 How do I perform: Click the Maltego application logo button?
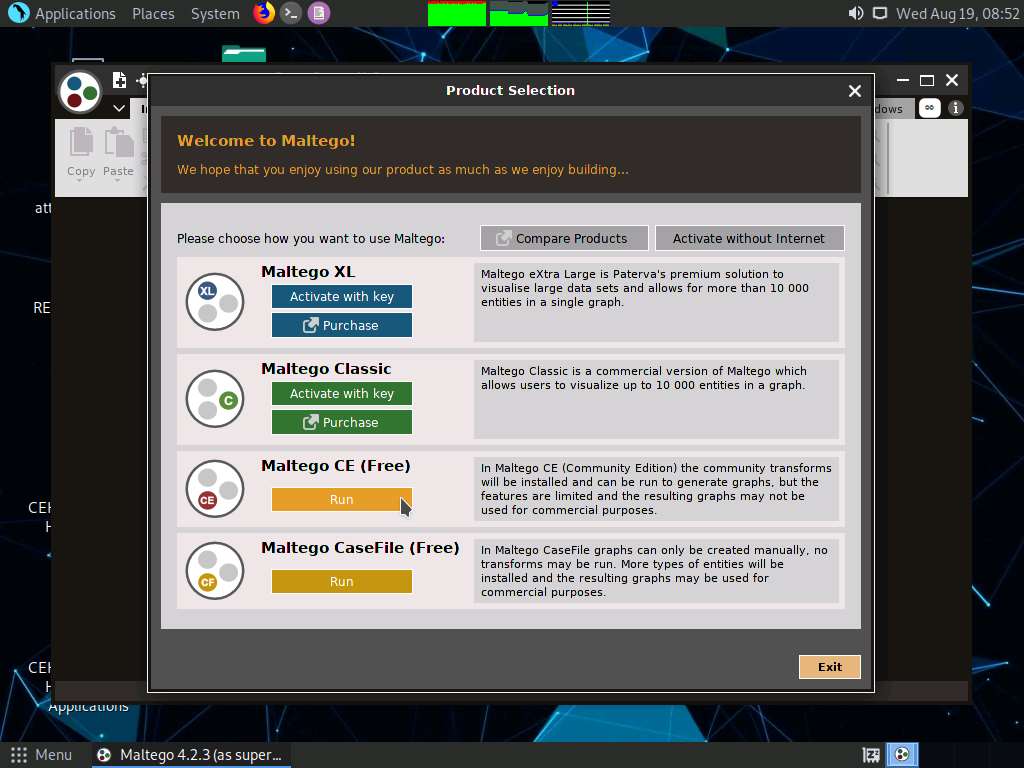[80, 92]
